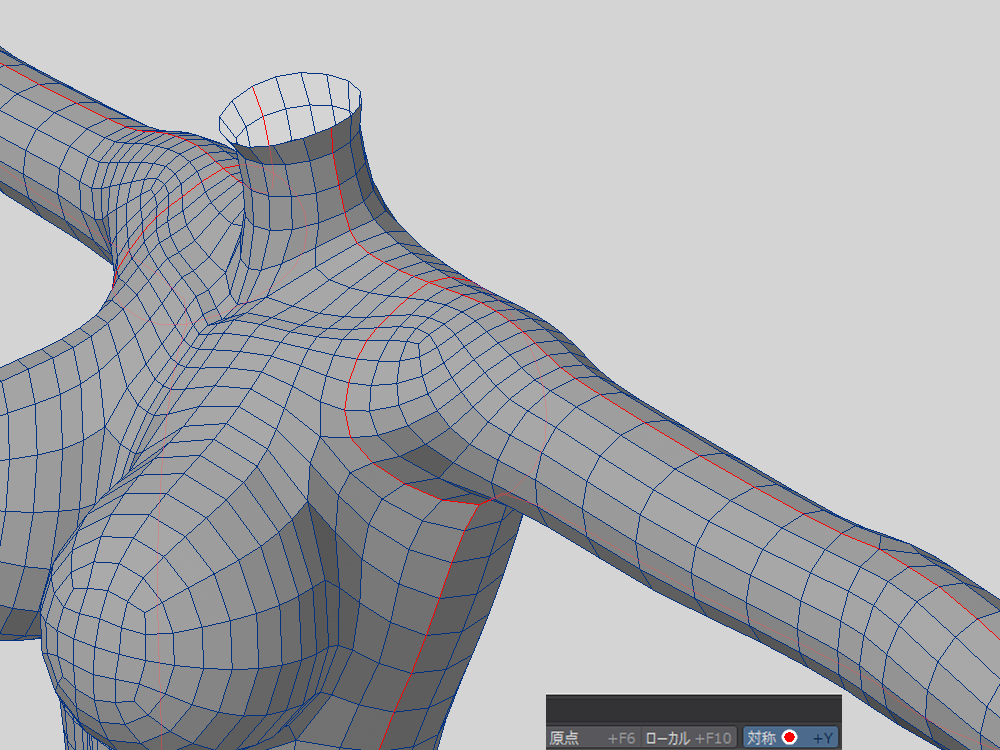
Task: Click the +F10 shortcut label
Action: click(714, 738)
